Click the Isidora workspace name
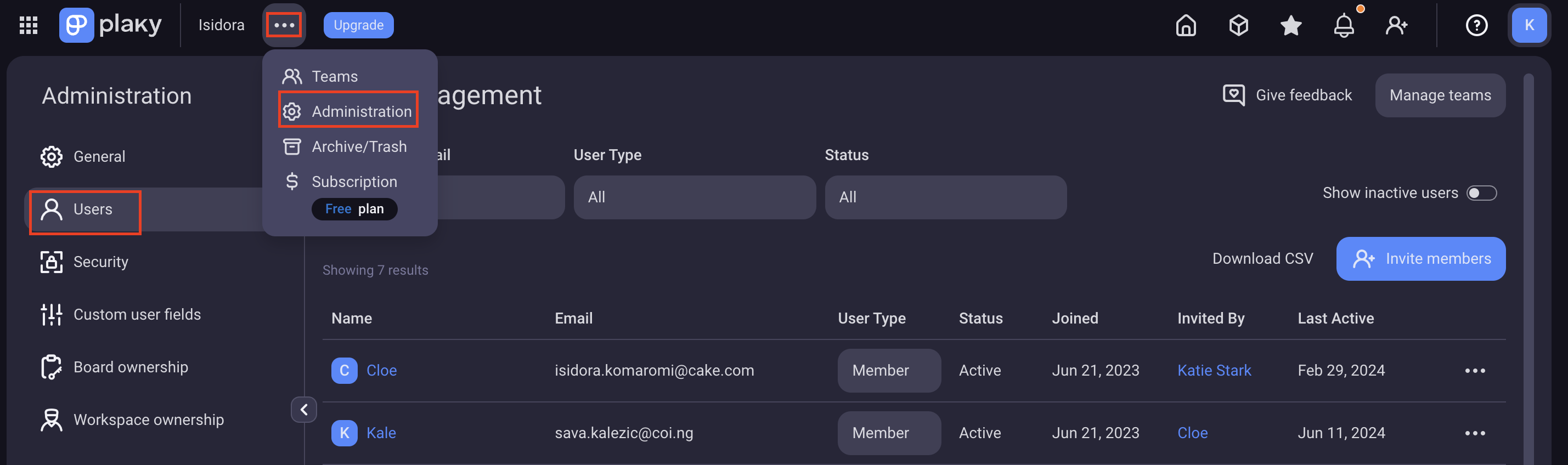Viewport: 1568px width, 465px height. tap(222, 25)
